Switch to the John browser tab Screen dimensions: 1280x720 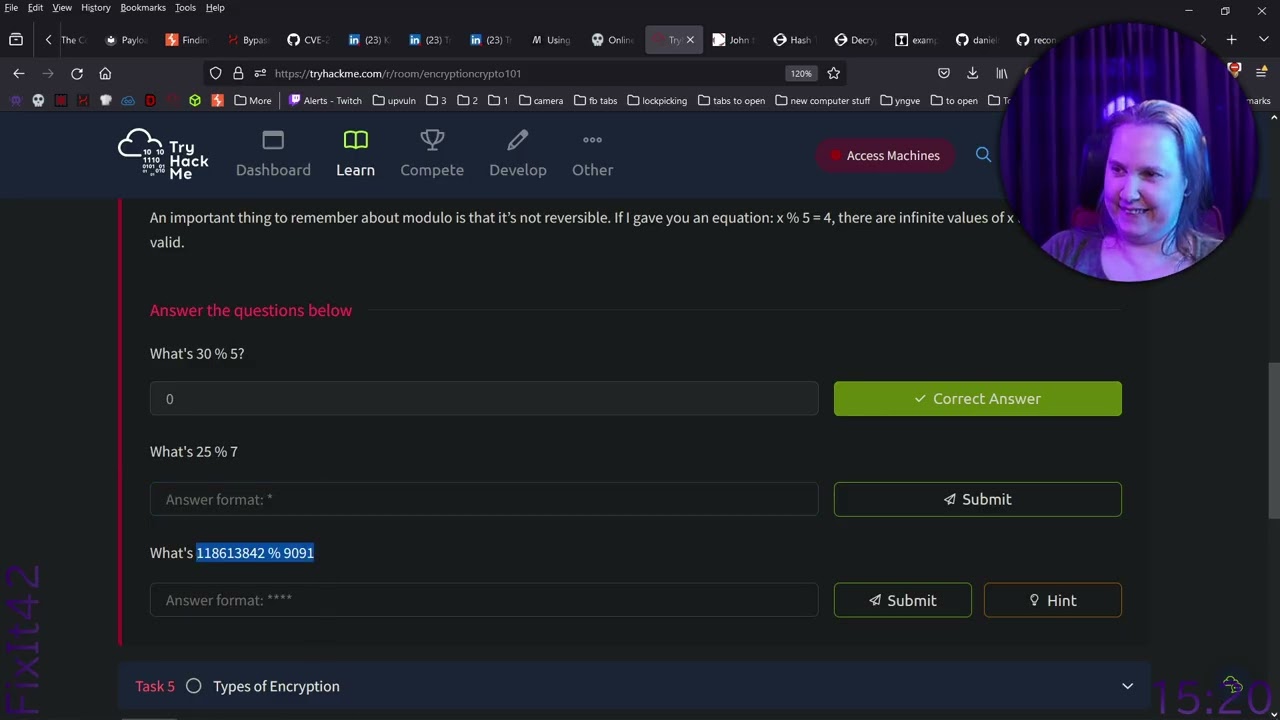coord(732,40)
